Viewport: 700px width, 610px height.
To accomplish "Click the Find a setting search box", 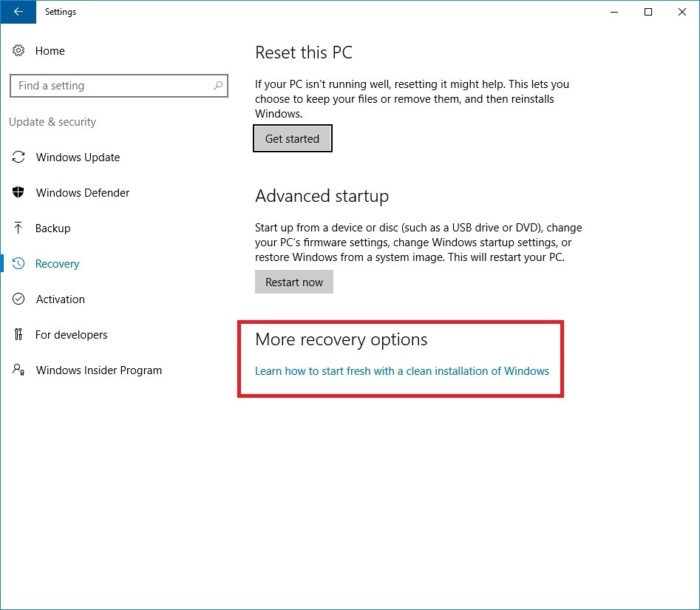I will [119, 86].
